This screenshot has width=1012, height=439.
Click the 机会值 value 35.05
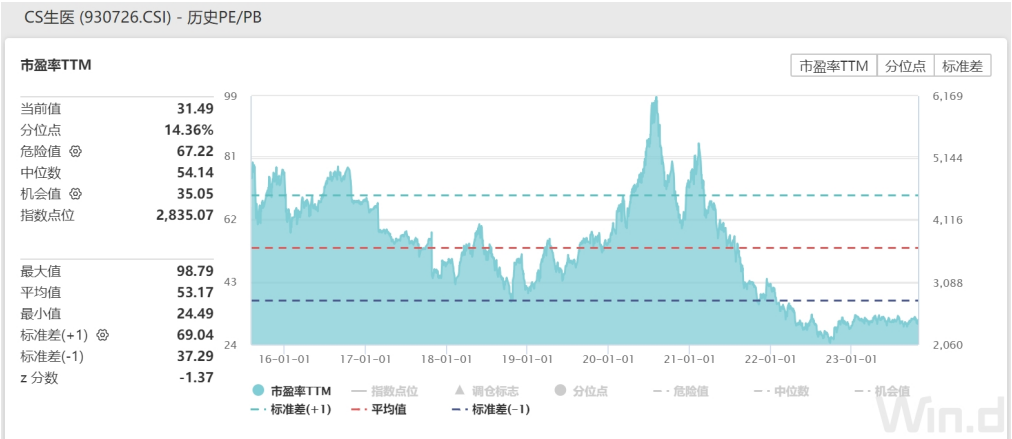click(196, 194)
